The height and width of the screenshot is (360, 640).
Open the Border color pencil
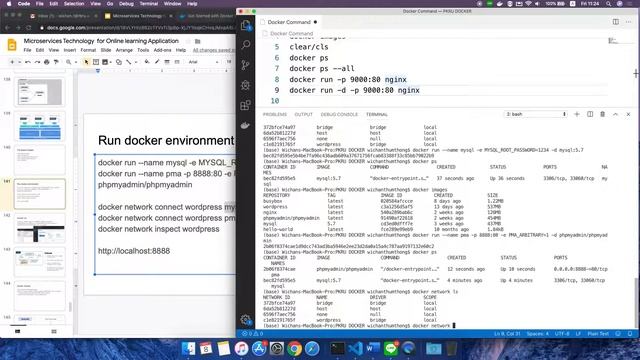(157, 62)
